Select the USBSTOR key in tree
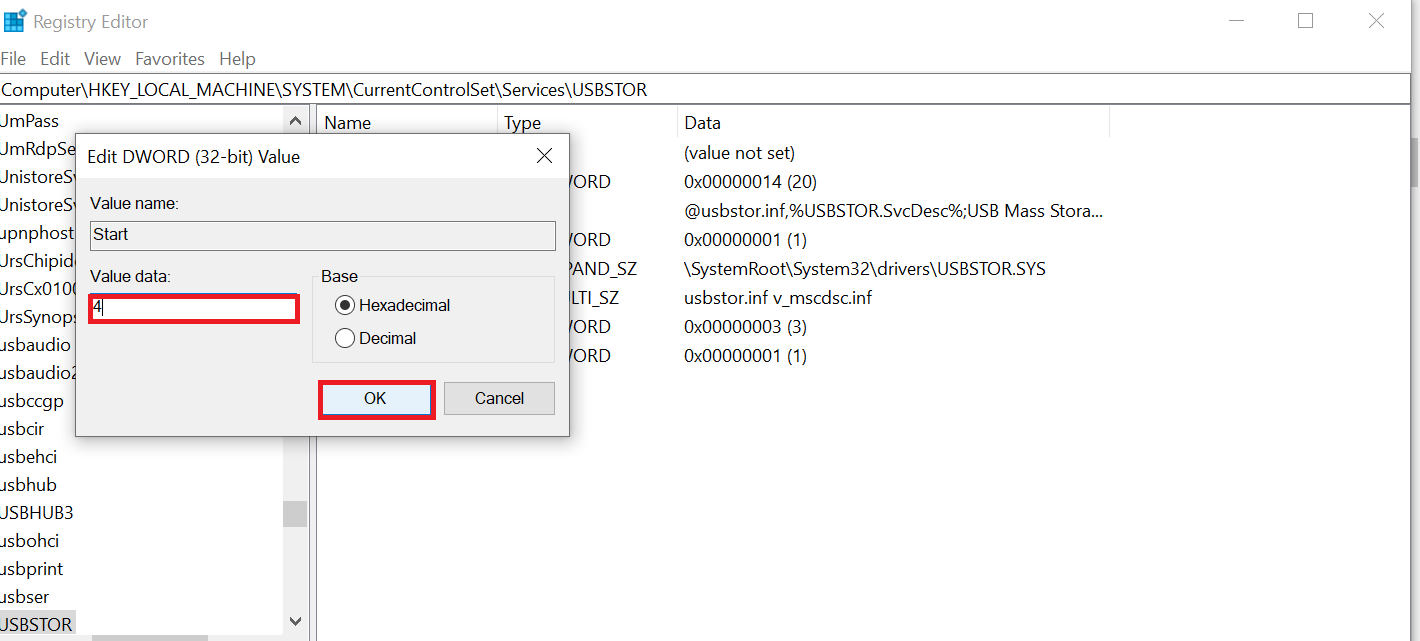 pyautogui.click(x=37, y=624)
